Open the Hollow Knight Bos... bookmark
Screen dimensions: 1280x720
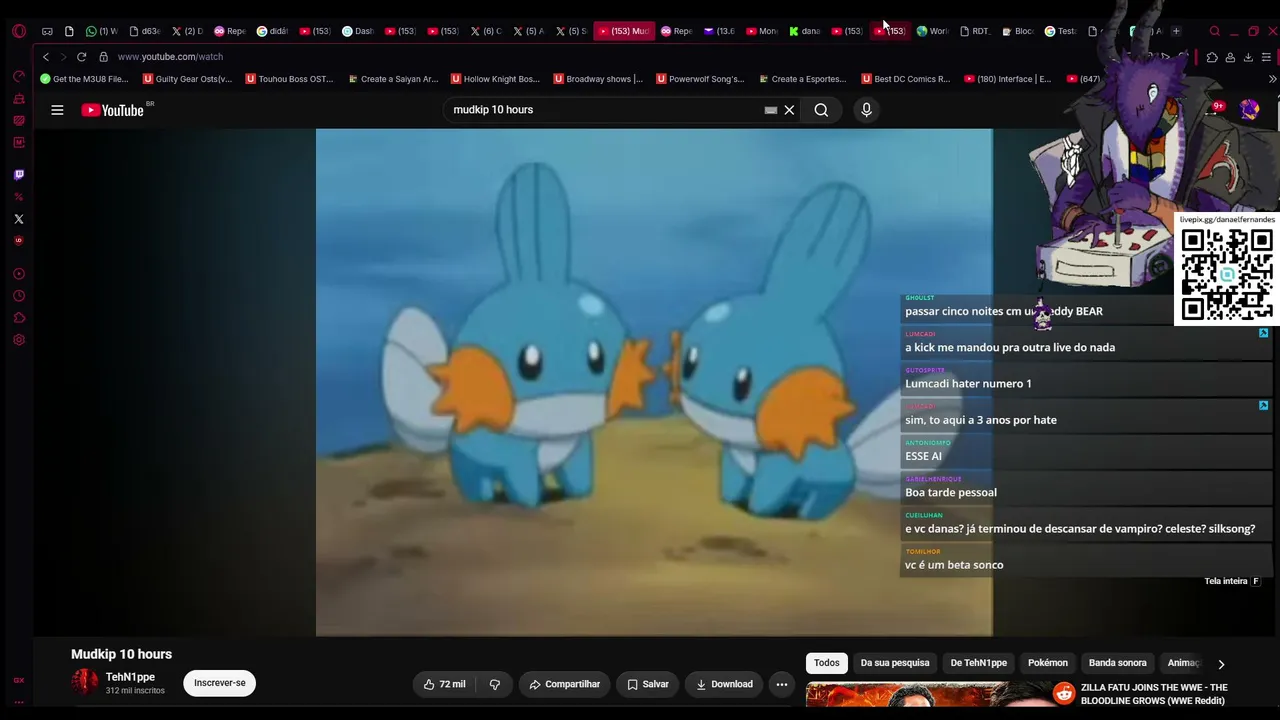pyautogui.click(x=495, y=79)
